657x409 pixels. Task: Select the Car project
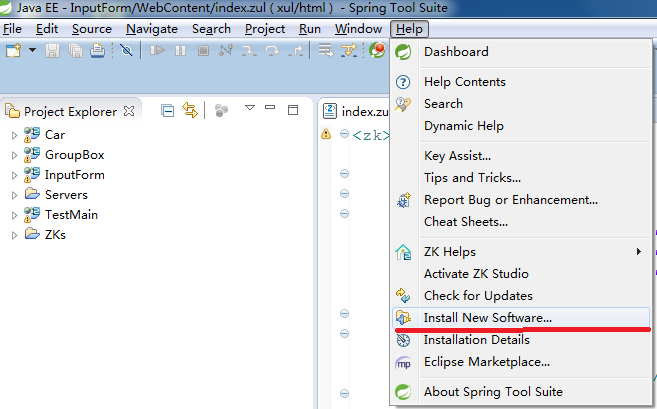[x=55, y=135]
